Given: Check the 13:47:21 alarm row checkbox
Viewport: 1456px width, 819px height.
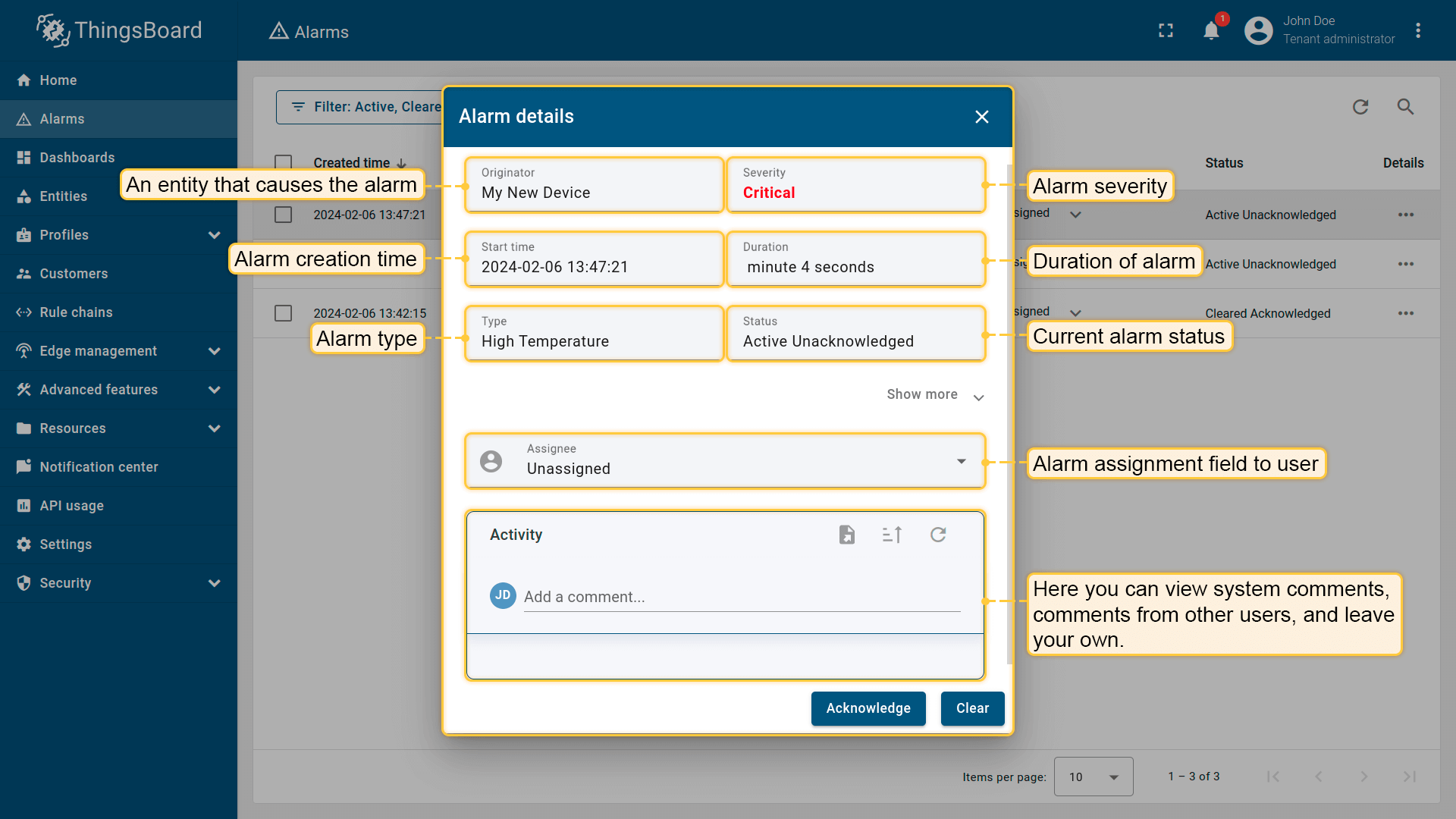Looking at the screenshot, I should 283,215.
